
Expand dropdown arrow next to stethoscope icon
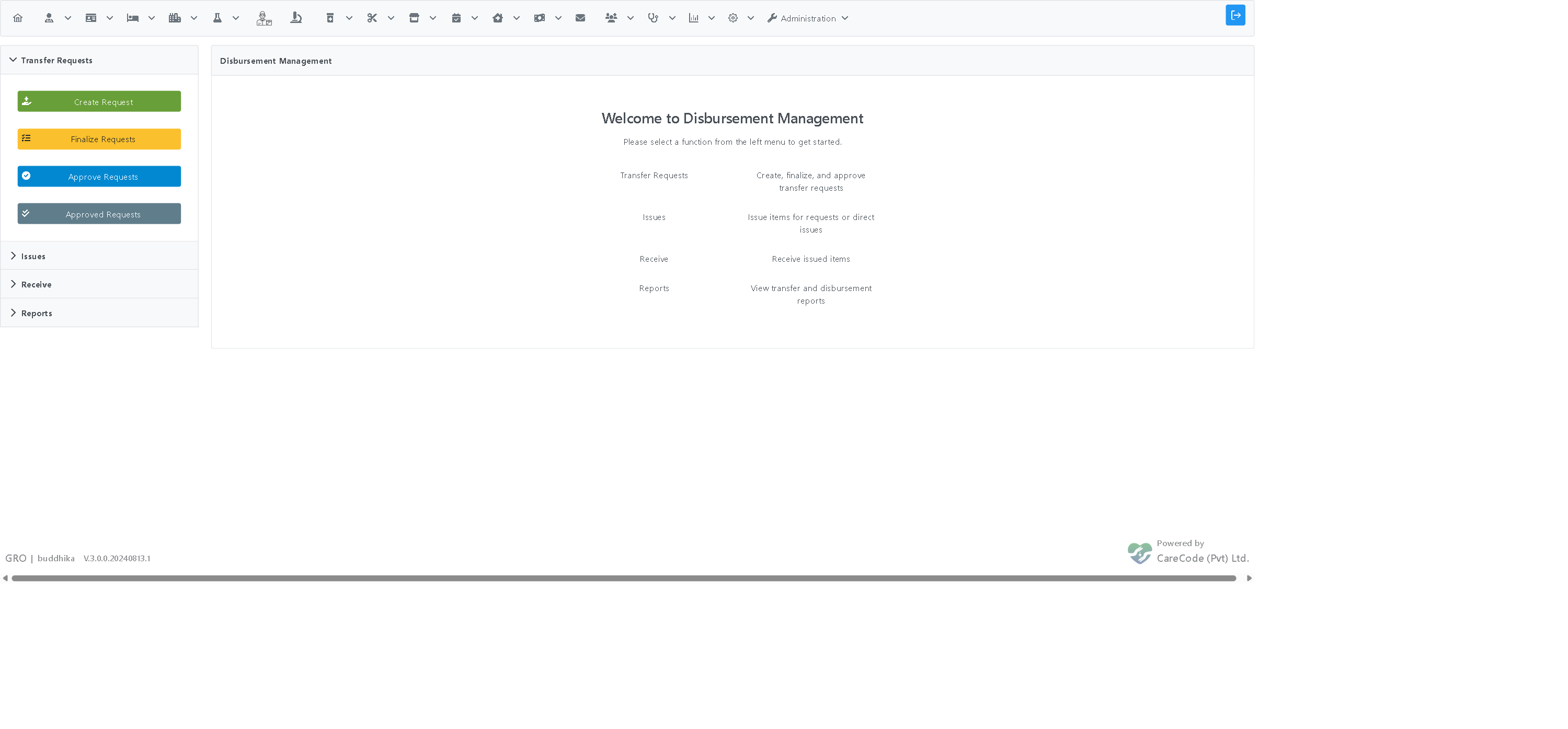[x=672, y=18]
